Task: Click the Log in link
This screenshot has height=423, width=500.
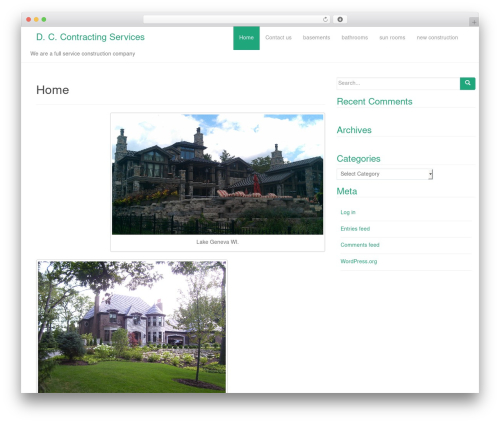Action: click(348, 212)
